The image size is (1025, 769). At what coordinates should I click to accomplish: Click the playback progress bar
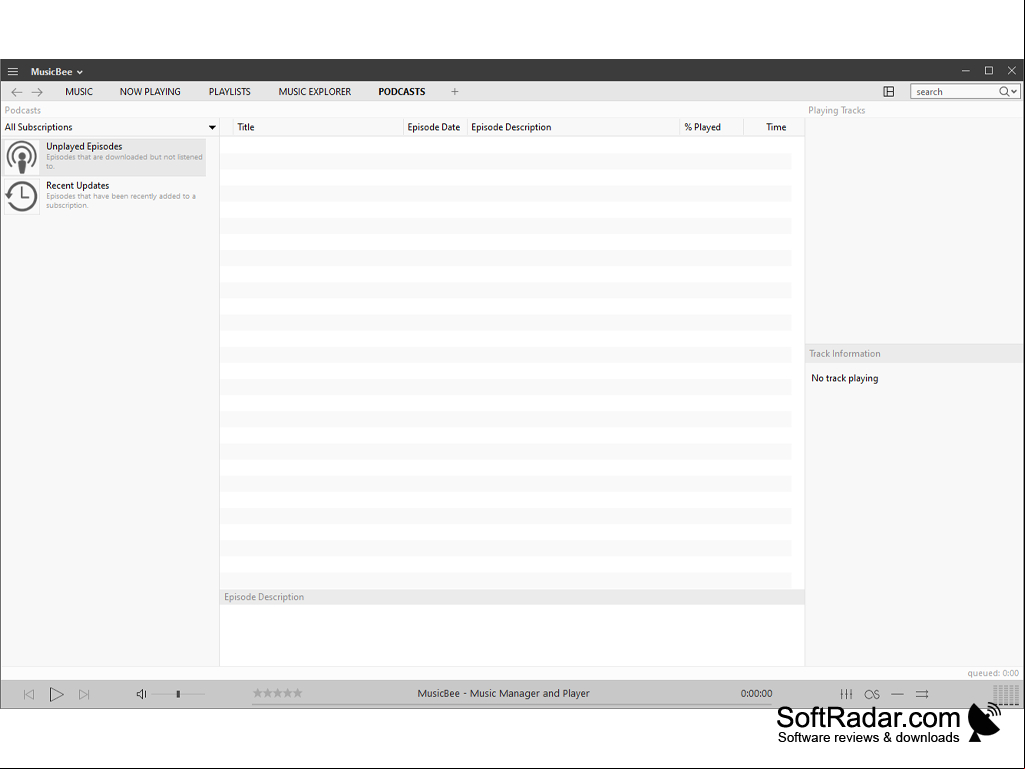(x=510, y=705)
